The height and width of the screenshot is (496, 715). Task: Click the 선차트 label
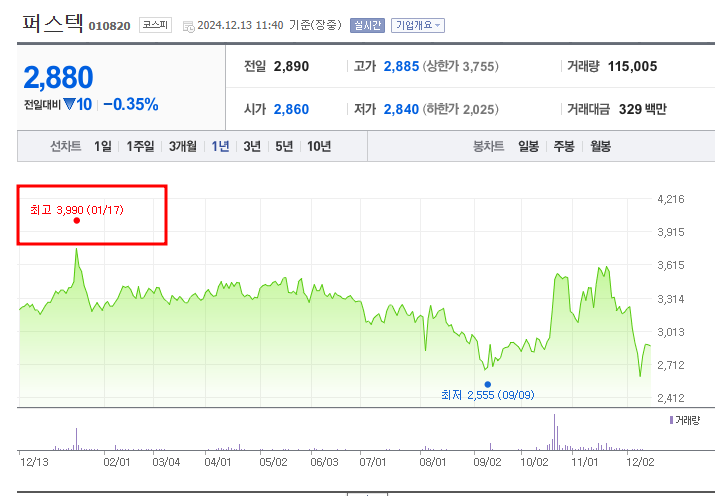[x=66, y=146]
